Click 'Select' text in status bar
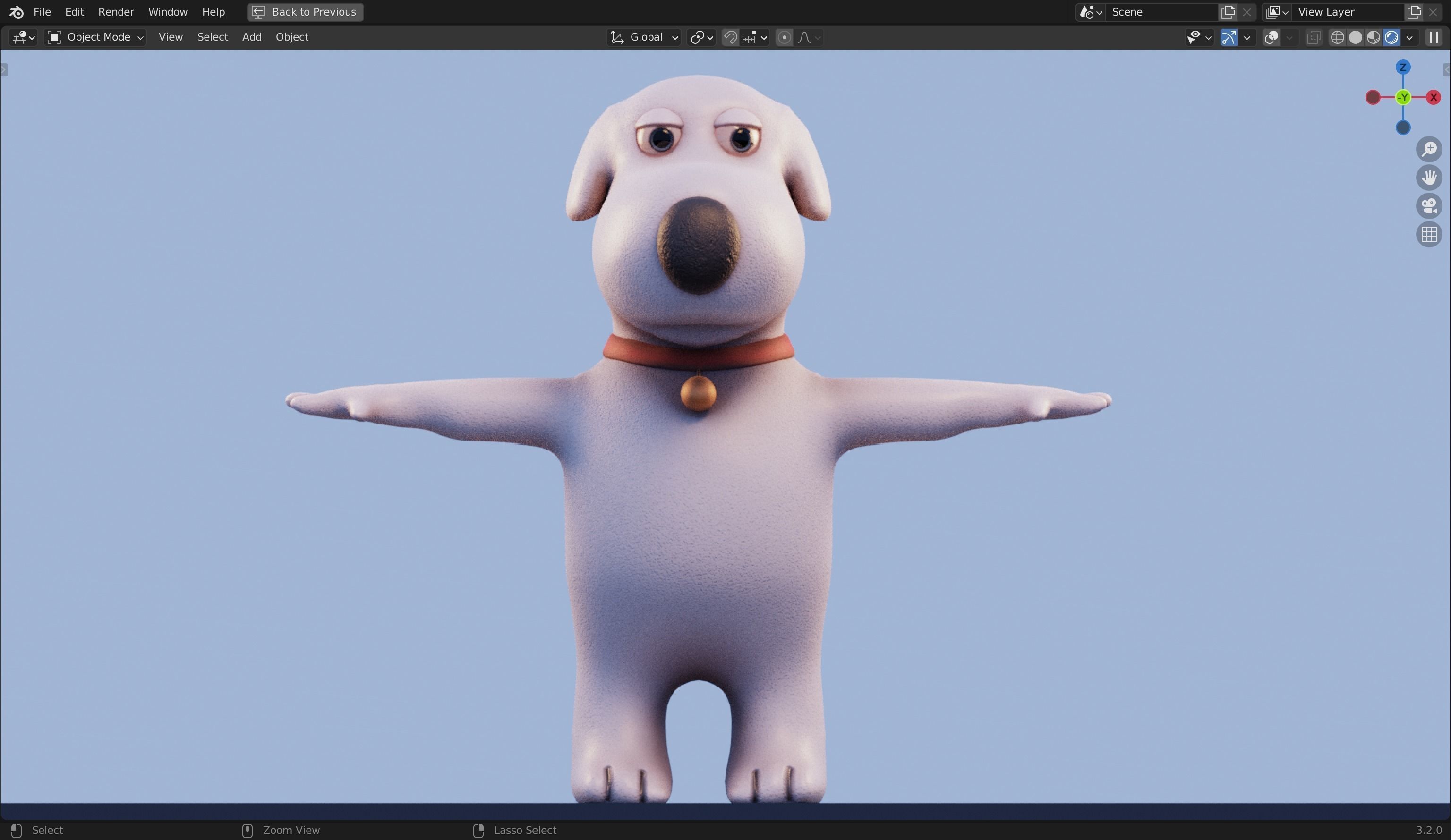Image resolution: width=1451 pixels, height=840 pixels. click(x=47, y=830)
